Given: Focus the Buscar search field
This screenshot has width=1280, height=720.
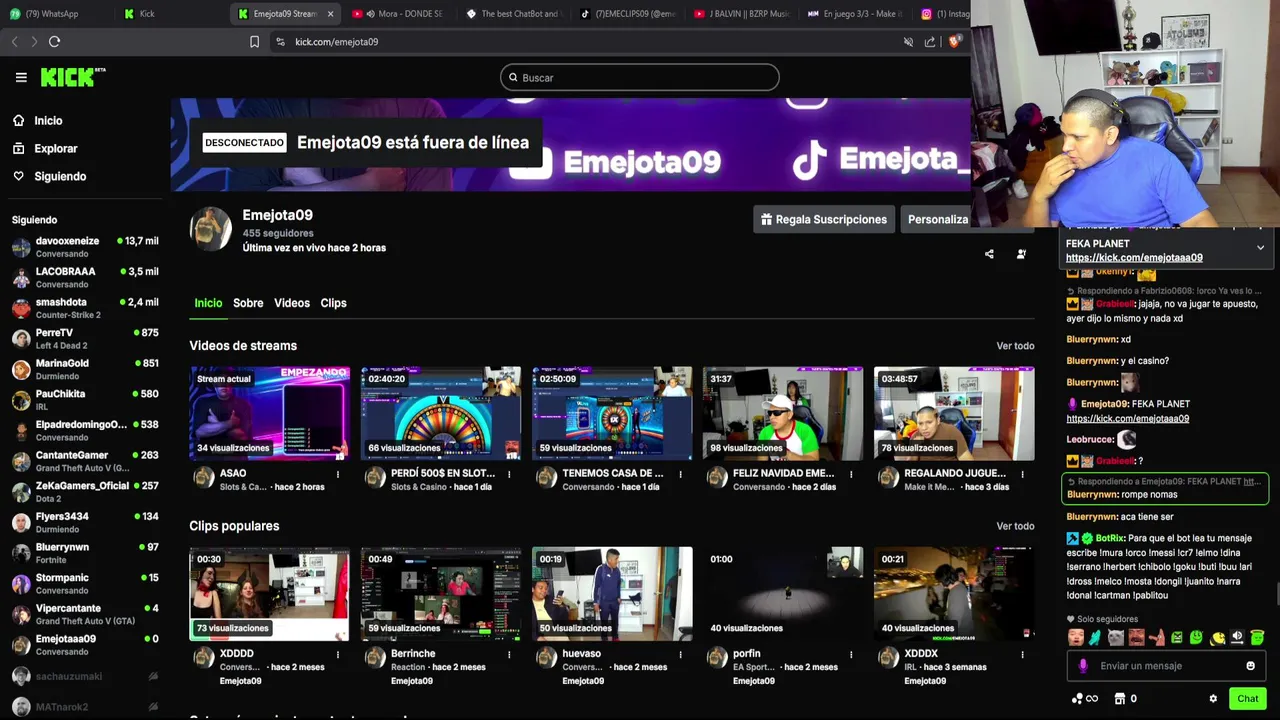Looking at the screenshot, I should click(x=640, y=77).
